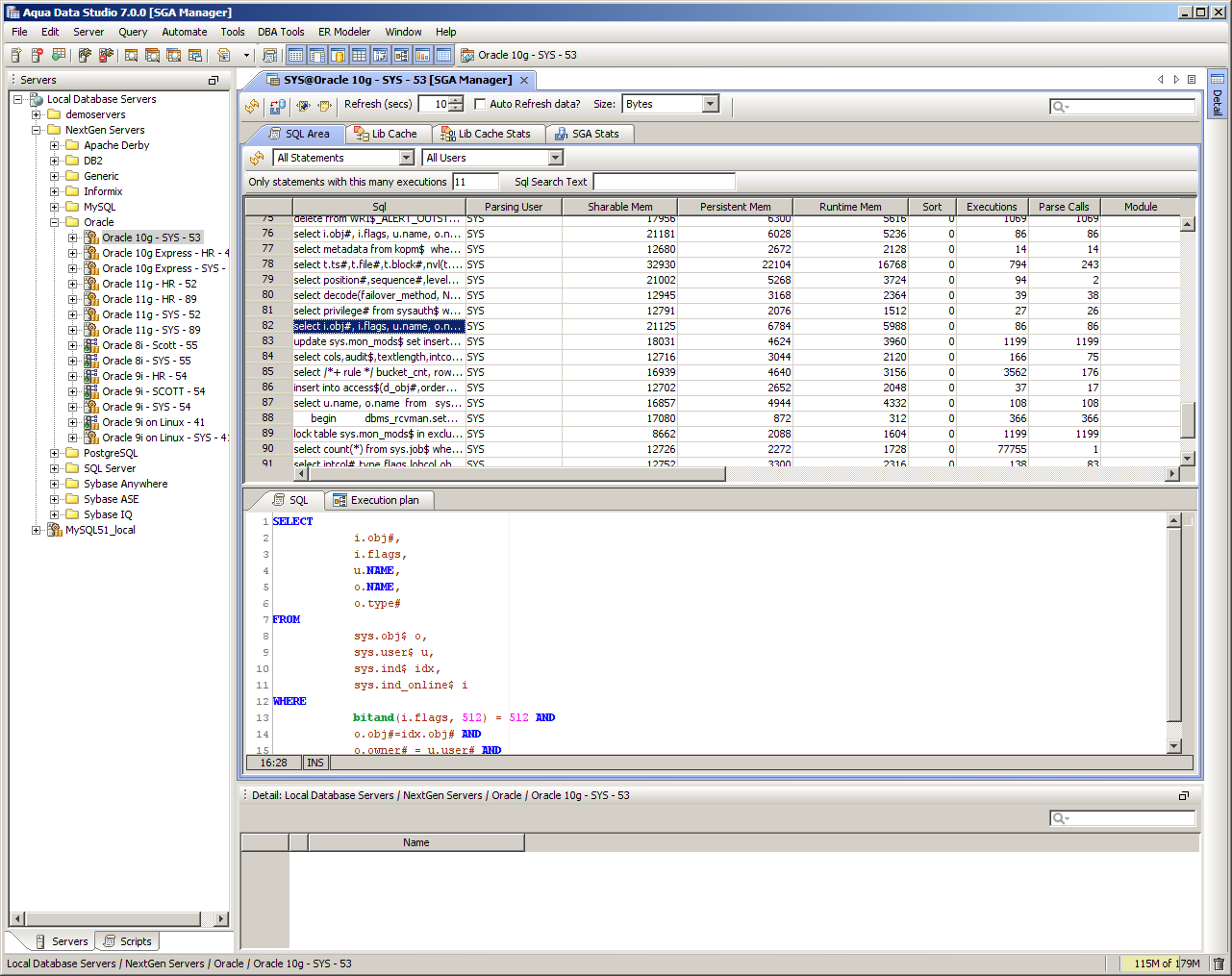Image resolution: width=1232 pixels, height=976 pixels.
Task: Open the main toolbar small dropdown arrow
Action: [246, 55]
